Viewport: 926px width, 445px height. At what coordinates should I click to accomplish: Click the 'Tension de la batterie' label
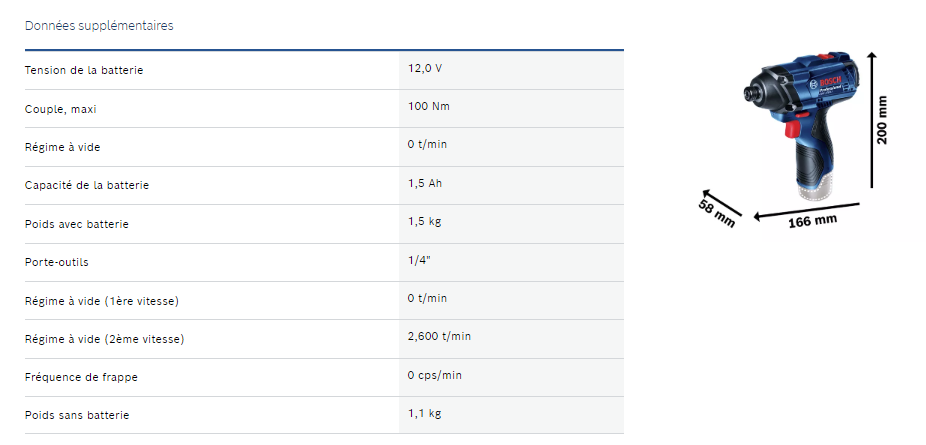(x=84, y=70)
